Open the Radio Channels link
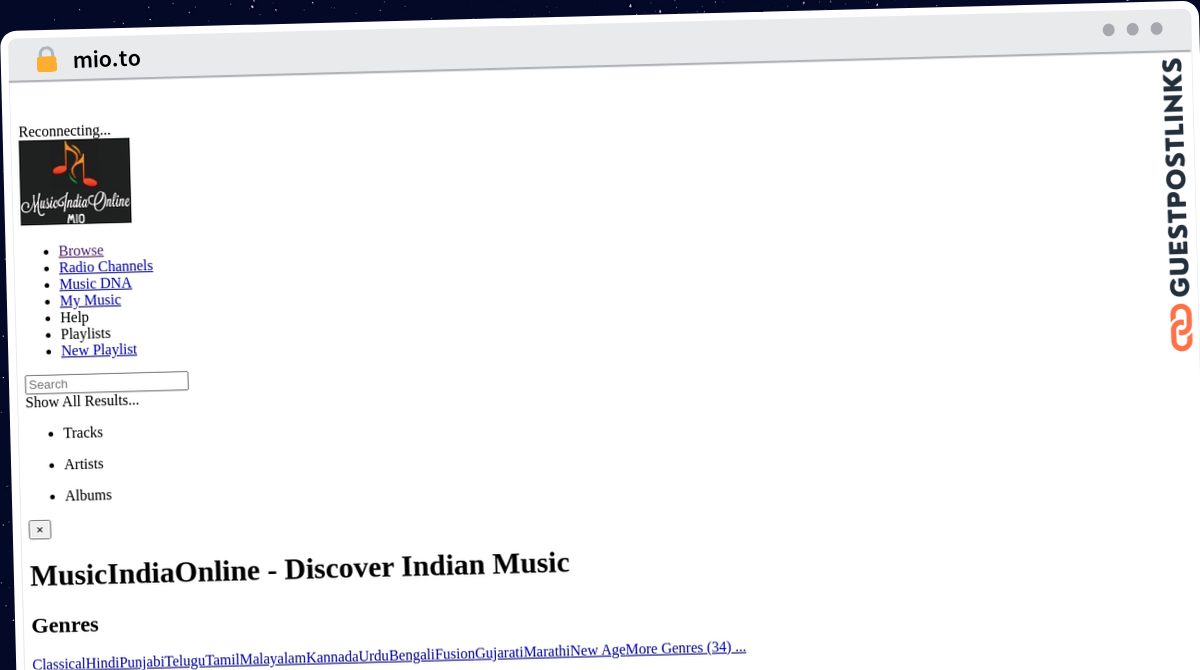This screenshot has height=670, width=1200. tap(106, 266)
